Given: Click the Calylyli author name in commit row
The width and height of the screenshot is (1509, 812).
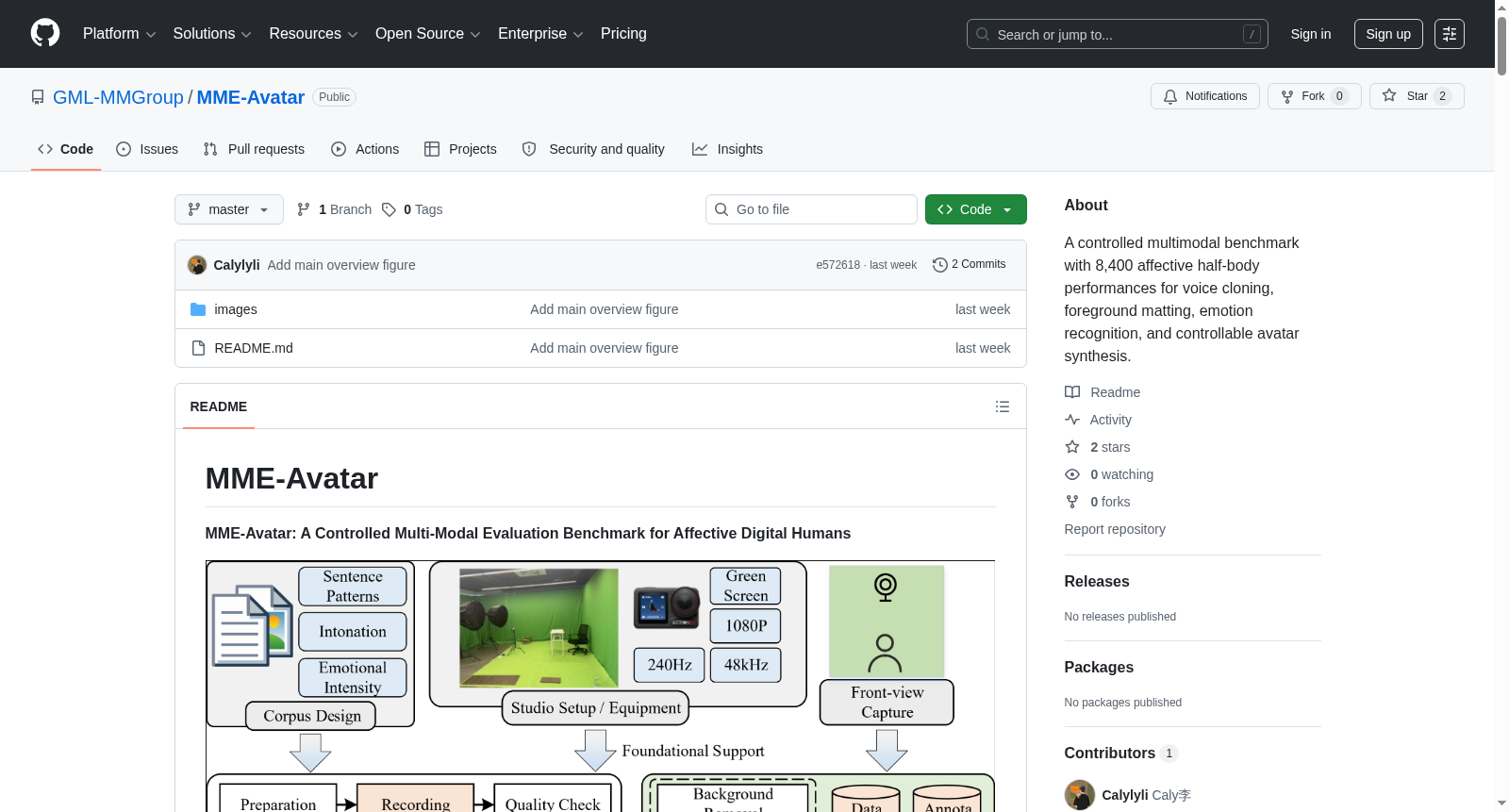Looking at the screenshot, I should tap(237, 265).
